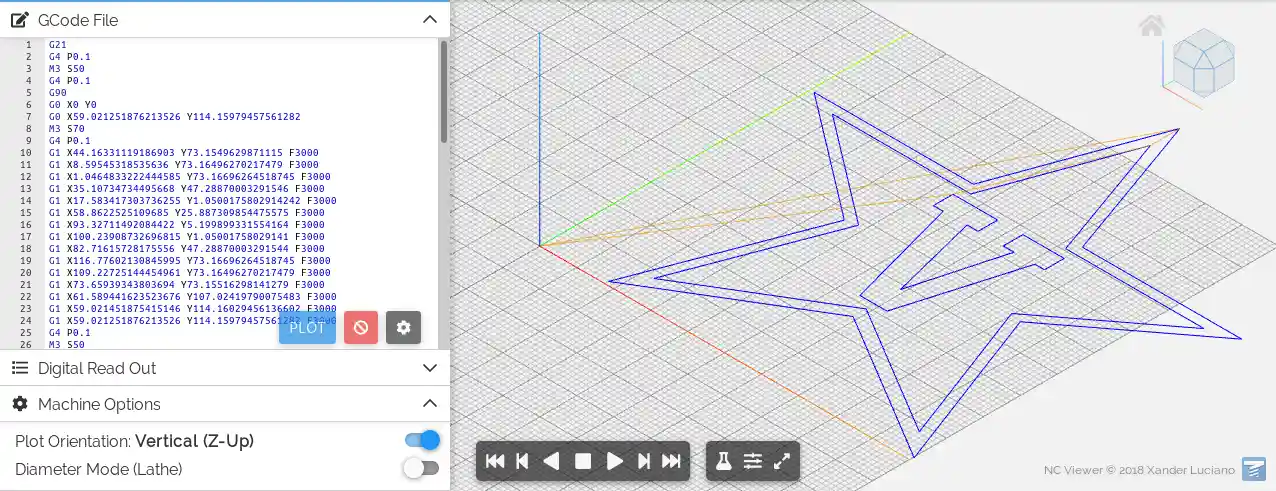
Task: Click the rewind to start playback button
Action: [495, 461]
